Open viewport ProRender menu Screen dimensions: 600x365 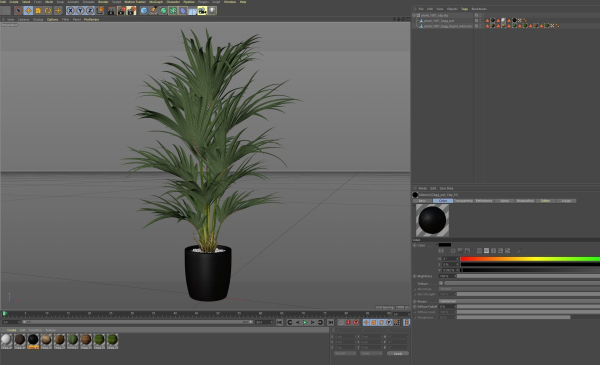tap(91, 19)
